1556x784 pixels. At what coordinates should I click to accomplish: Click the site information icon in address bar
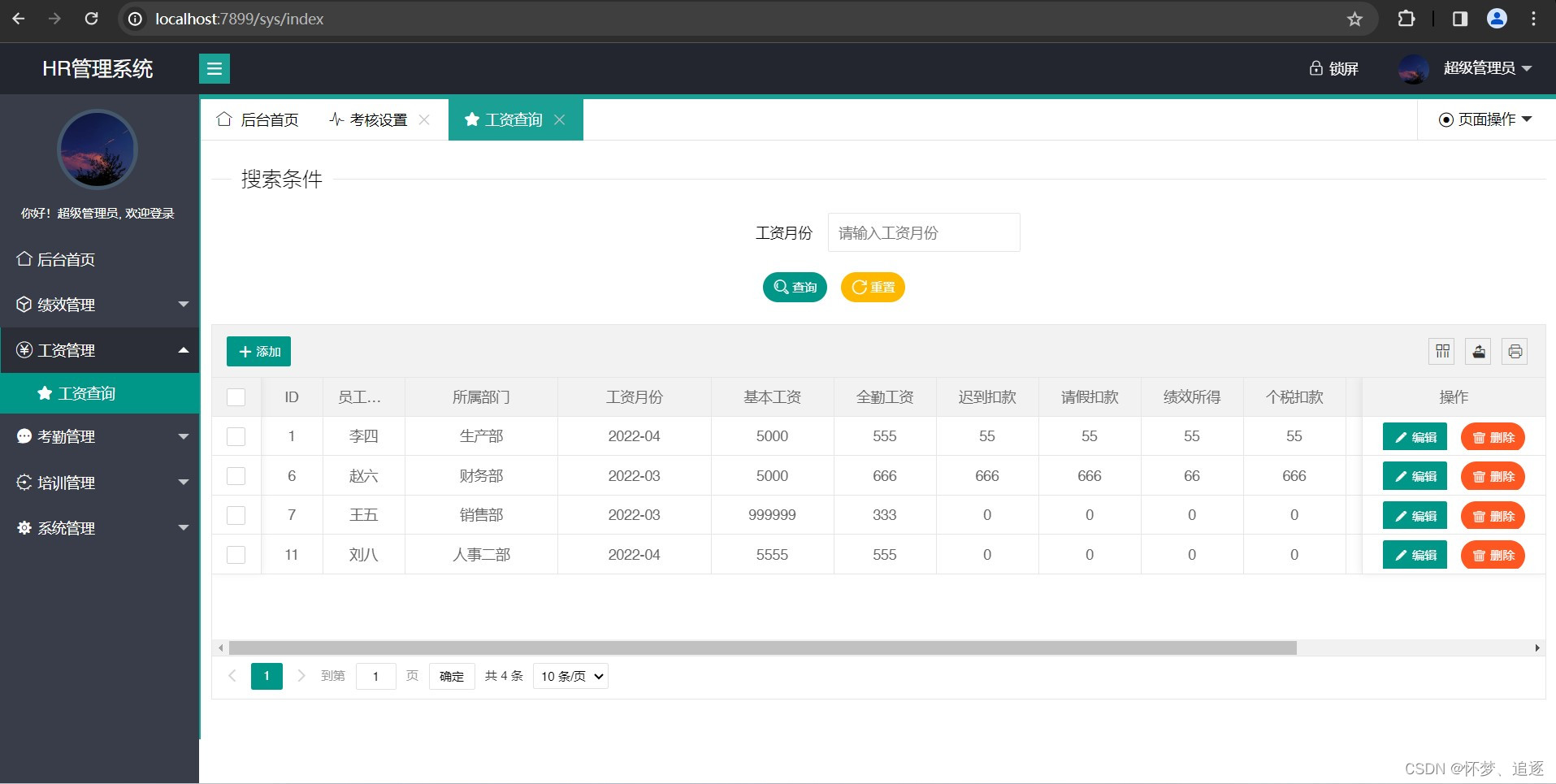click(136, 19)
